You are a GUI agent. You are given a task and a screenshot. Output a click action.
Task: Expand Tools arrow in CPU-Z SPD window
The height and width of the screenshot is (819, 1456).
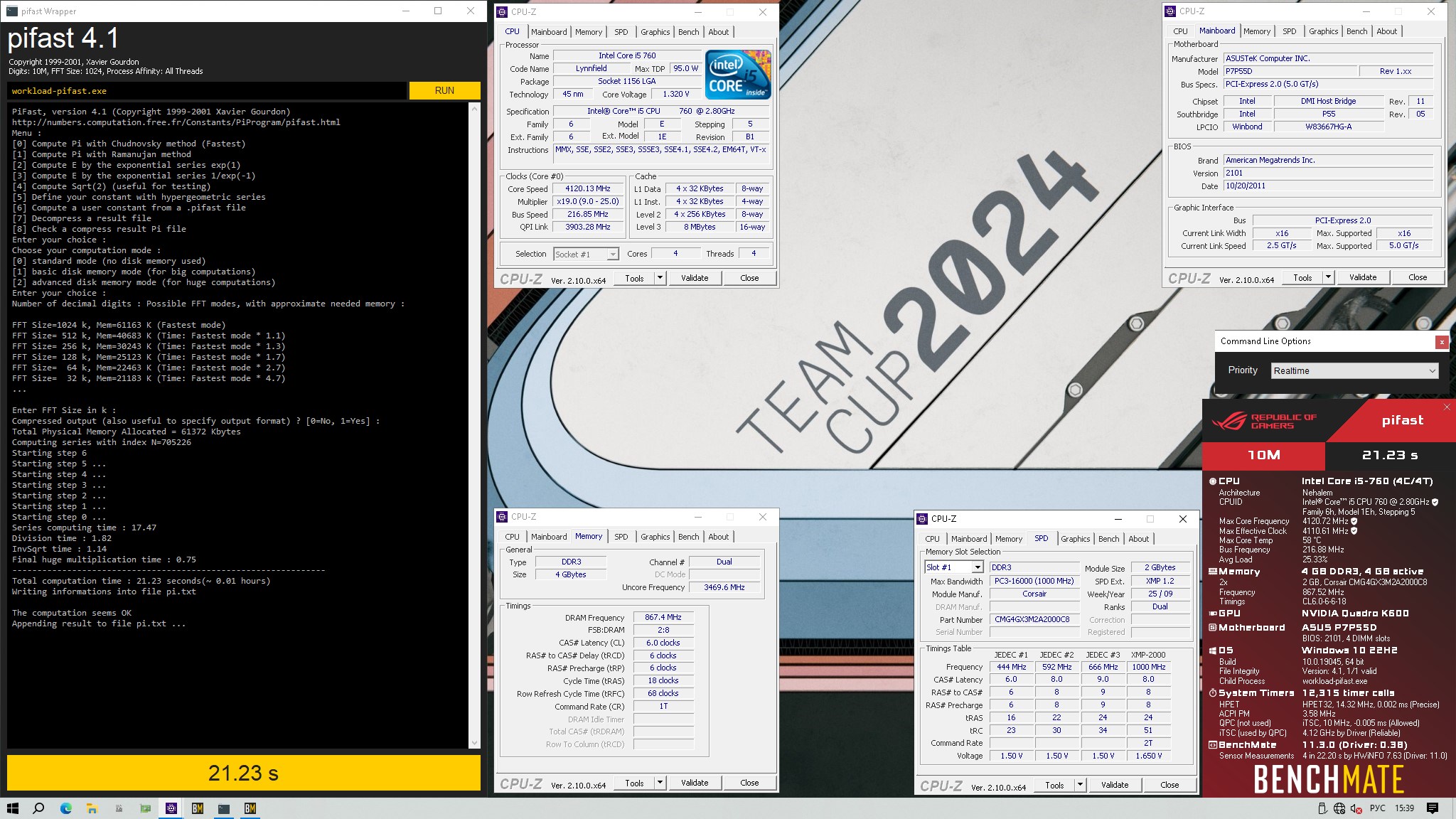[x=1080, y=785]
